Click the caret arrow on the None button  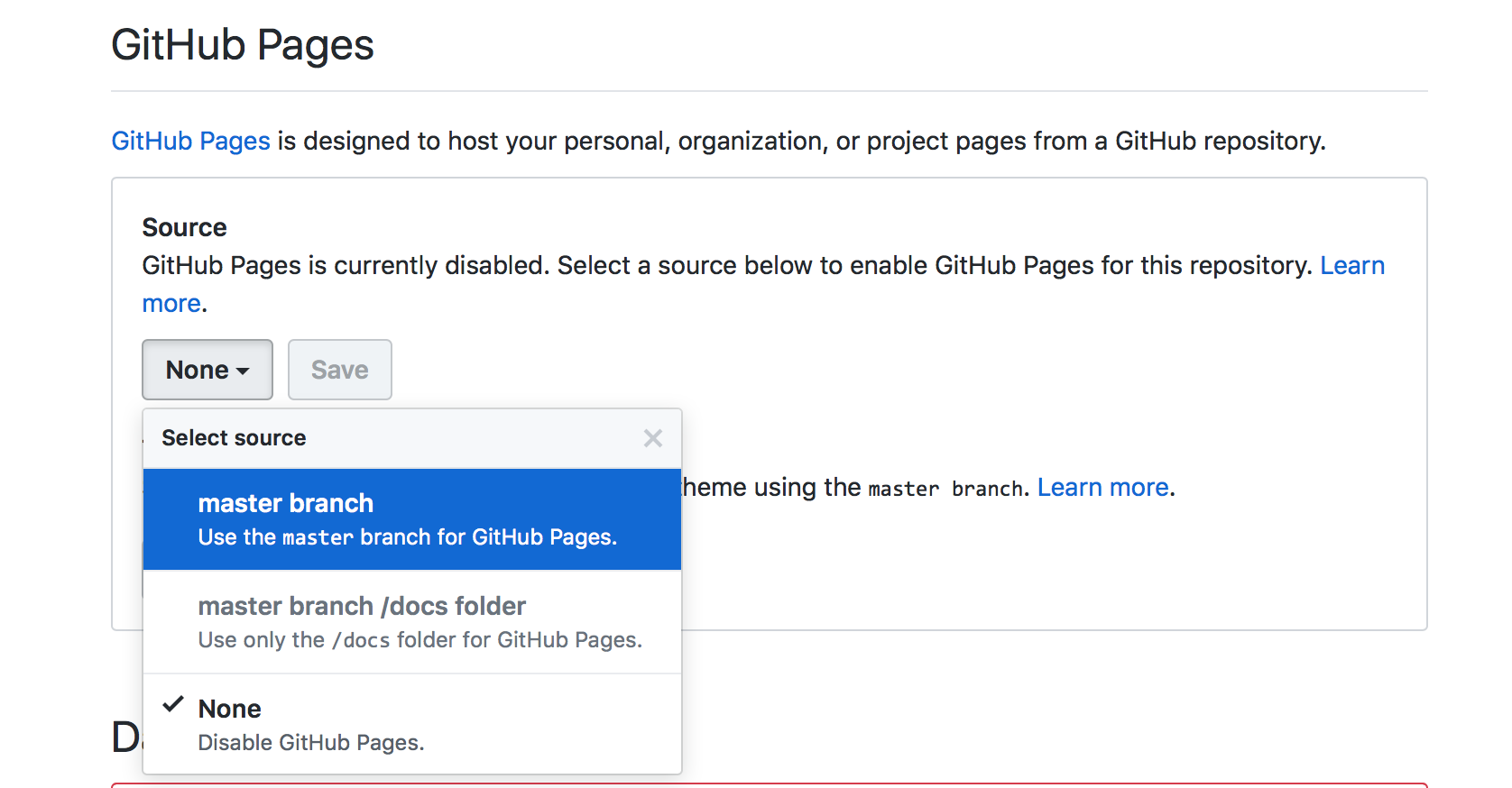pos(243,371)
